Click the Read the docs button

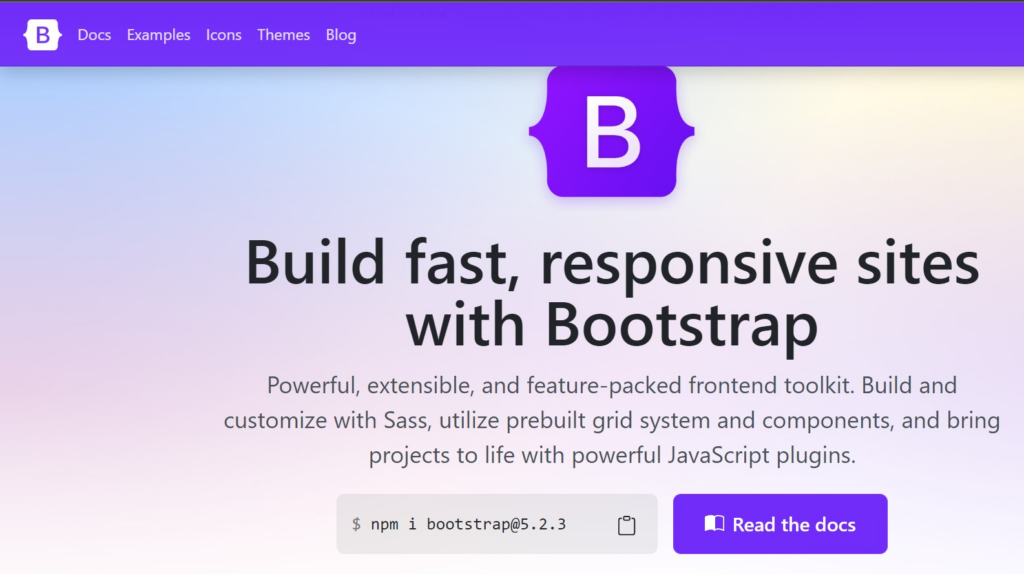(780, 524)
